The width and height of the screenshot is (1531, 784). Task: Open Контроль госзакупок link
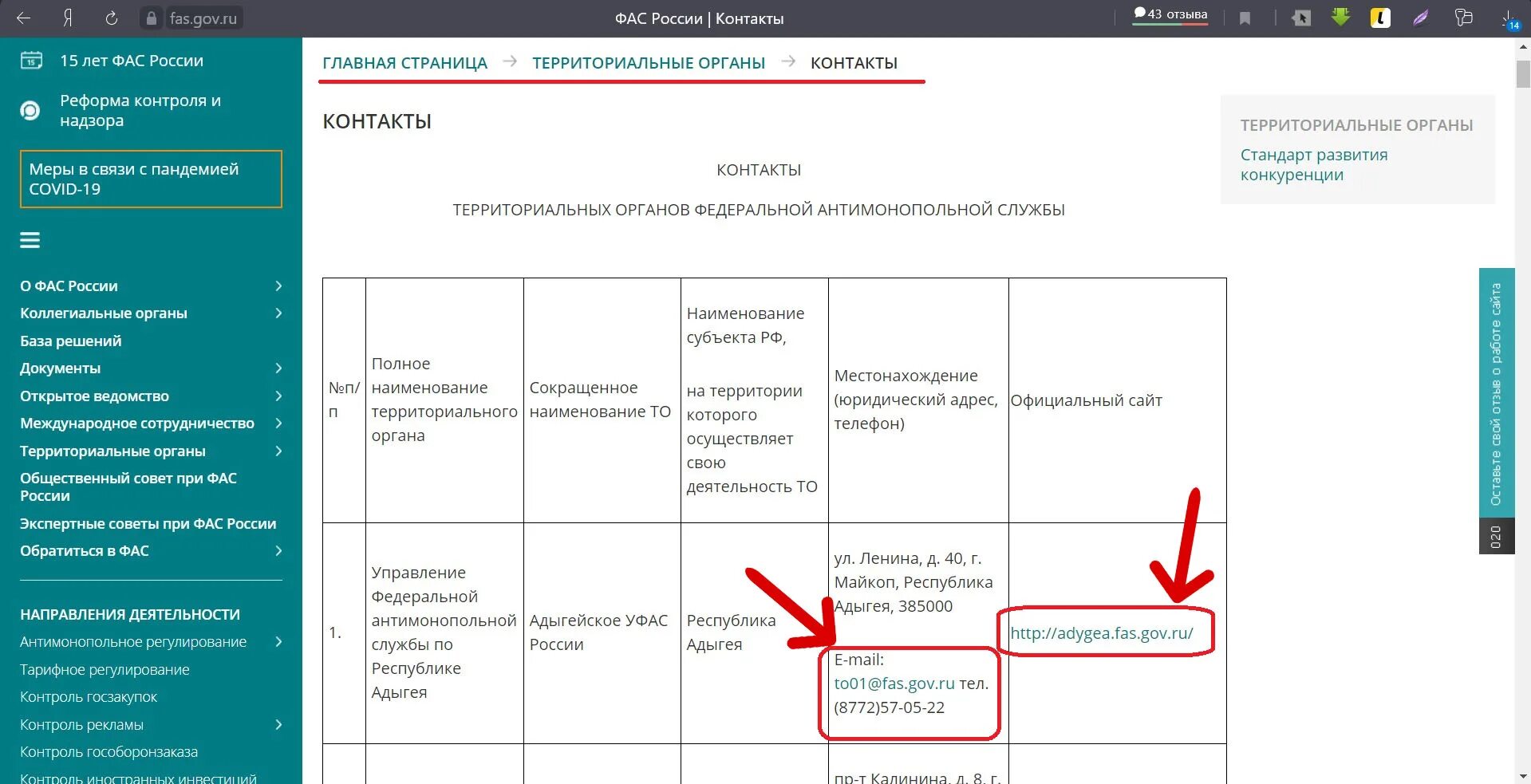click(89, 697)
